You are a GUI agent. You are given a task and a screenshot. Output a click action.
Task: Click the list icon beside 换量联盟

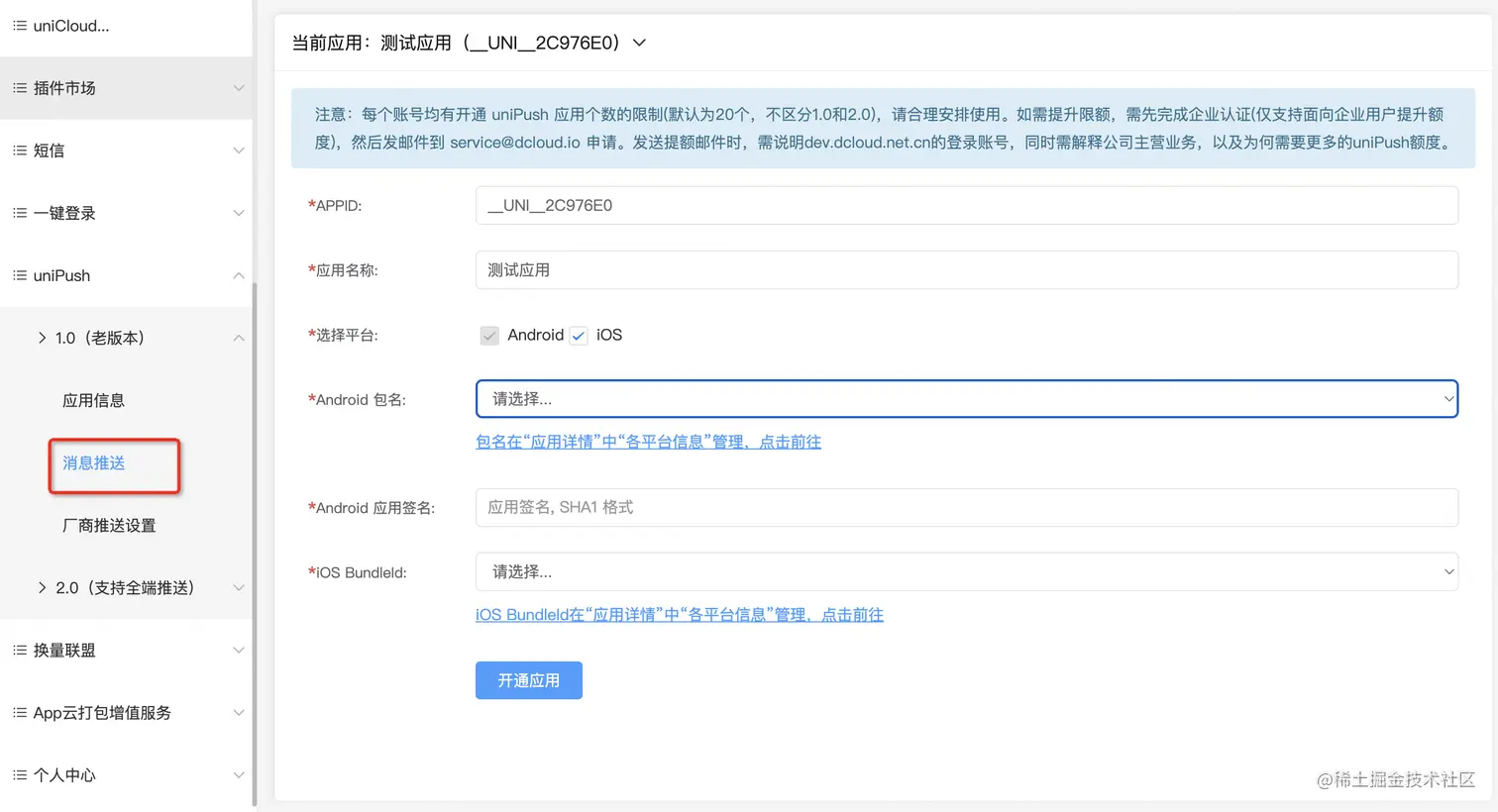pos(20,650)
